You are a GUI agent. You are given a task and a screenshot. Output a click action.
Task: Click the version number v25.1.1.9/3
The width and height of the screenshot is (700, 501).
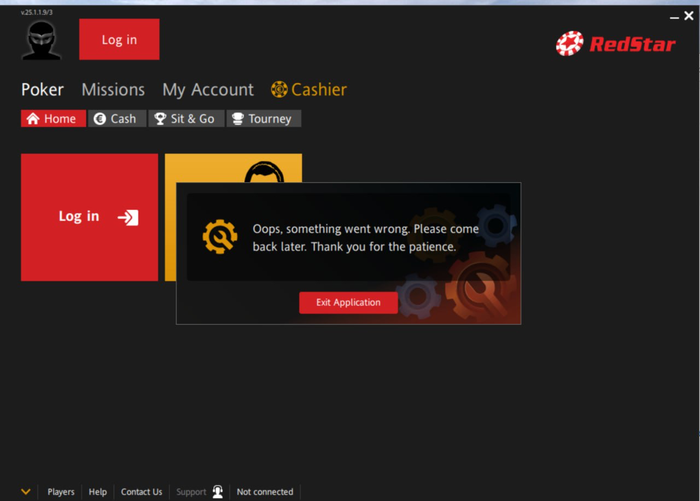pos(37,12)
